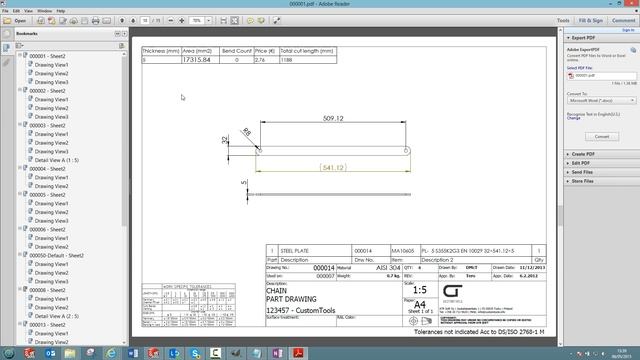Viewport: 640px width, 360px height.
Task: Click the current page number field
Action: point(145,20)
